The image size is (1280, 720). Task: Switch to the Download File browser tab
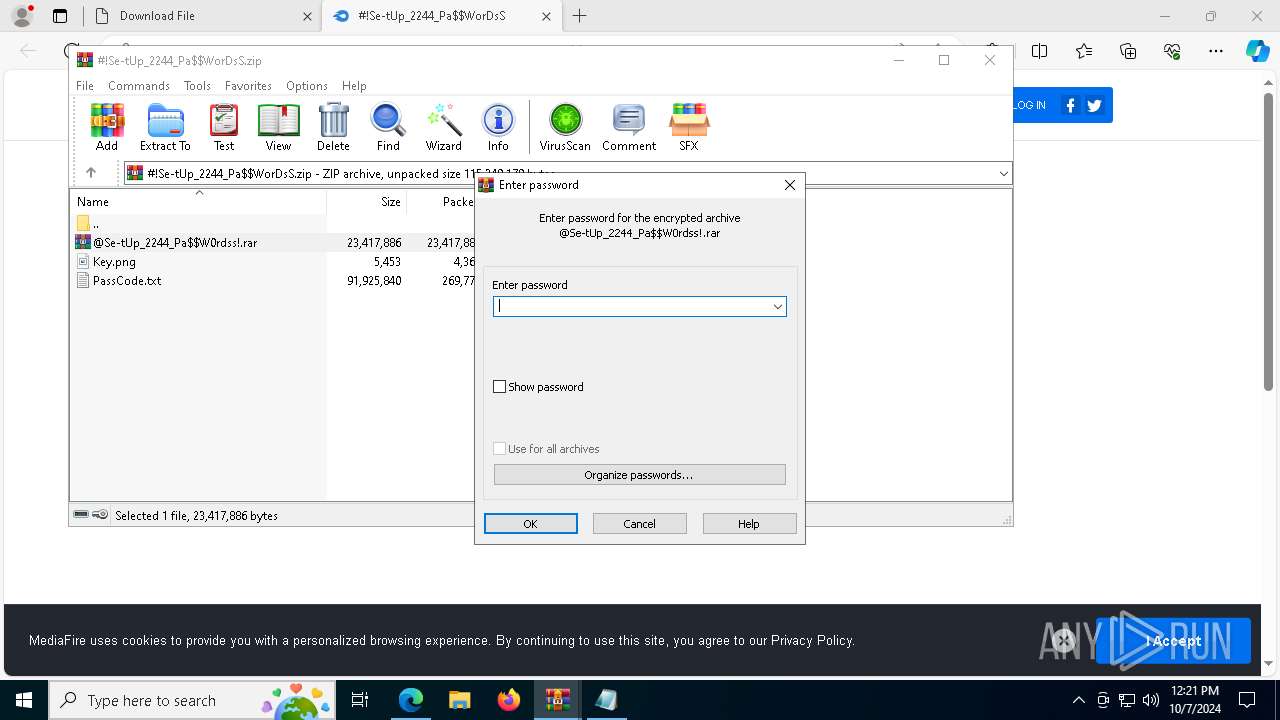(200, 16)
